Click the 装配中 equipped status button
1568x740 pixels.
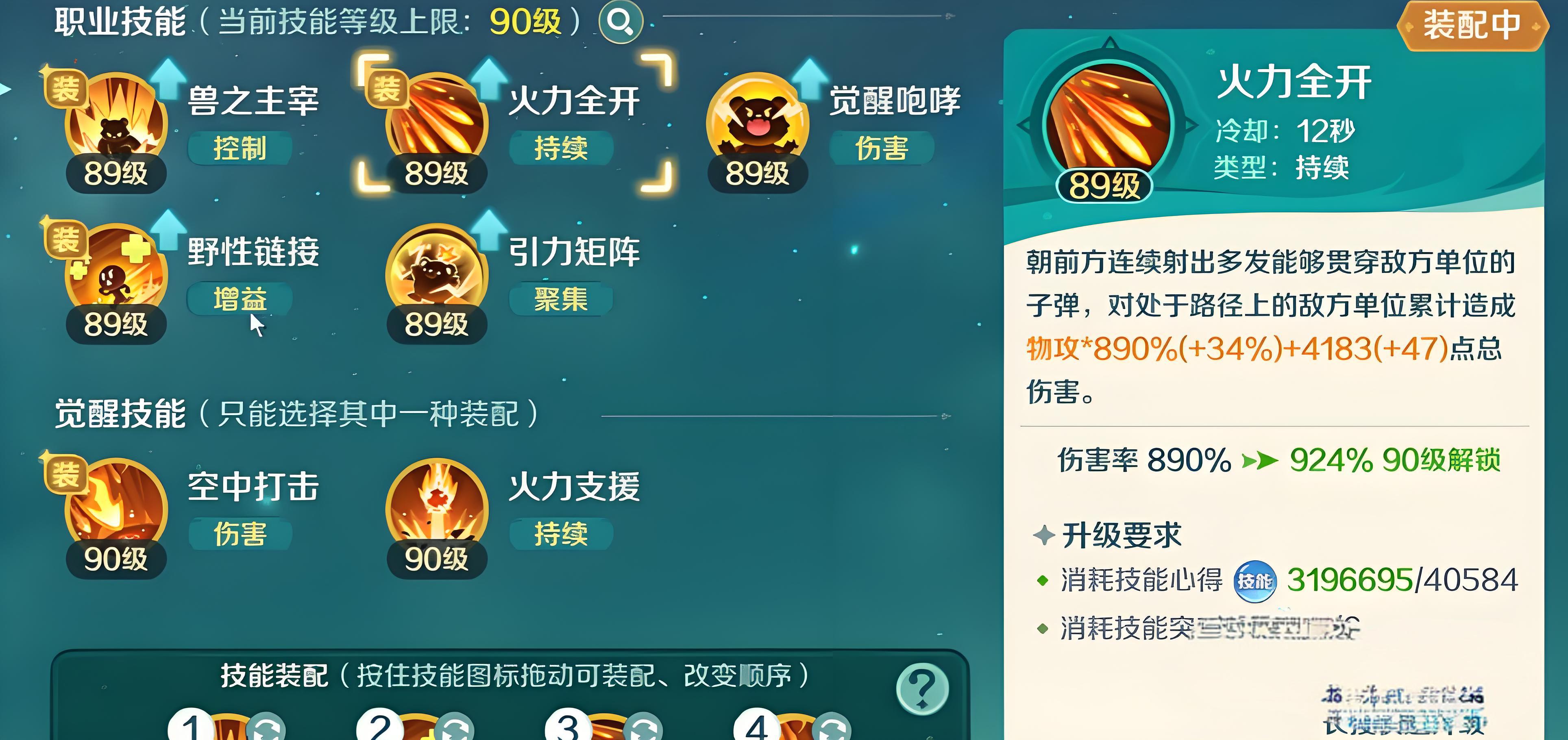coord(1472,26)
